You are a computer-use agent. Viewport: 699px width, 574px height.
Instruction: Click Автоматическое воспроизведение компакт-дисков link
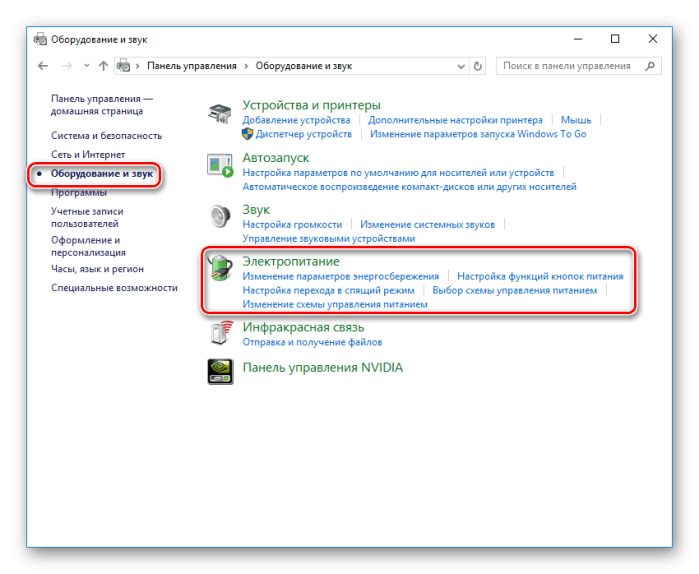click(409, 187)
